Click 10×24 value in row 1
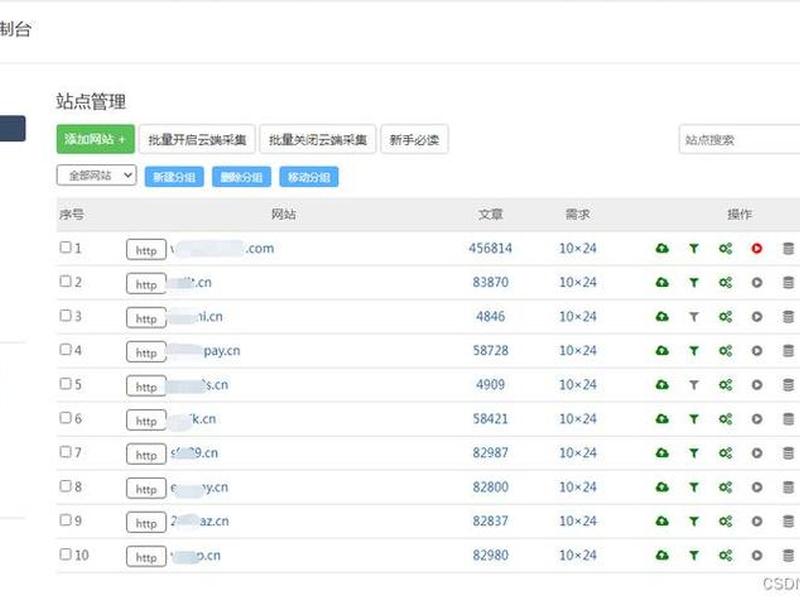Viewport: 800px width, 600px height. pyautogui.click(x=578, y=248)
